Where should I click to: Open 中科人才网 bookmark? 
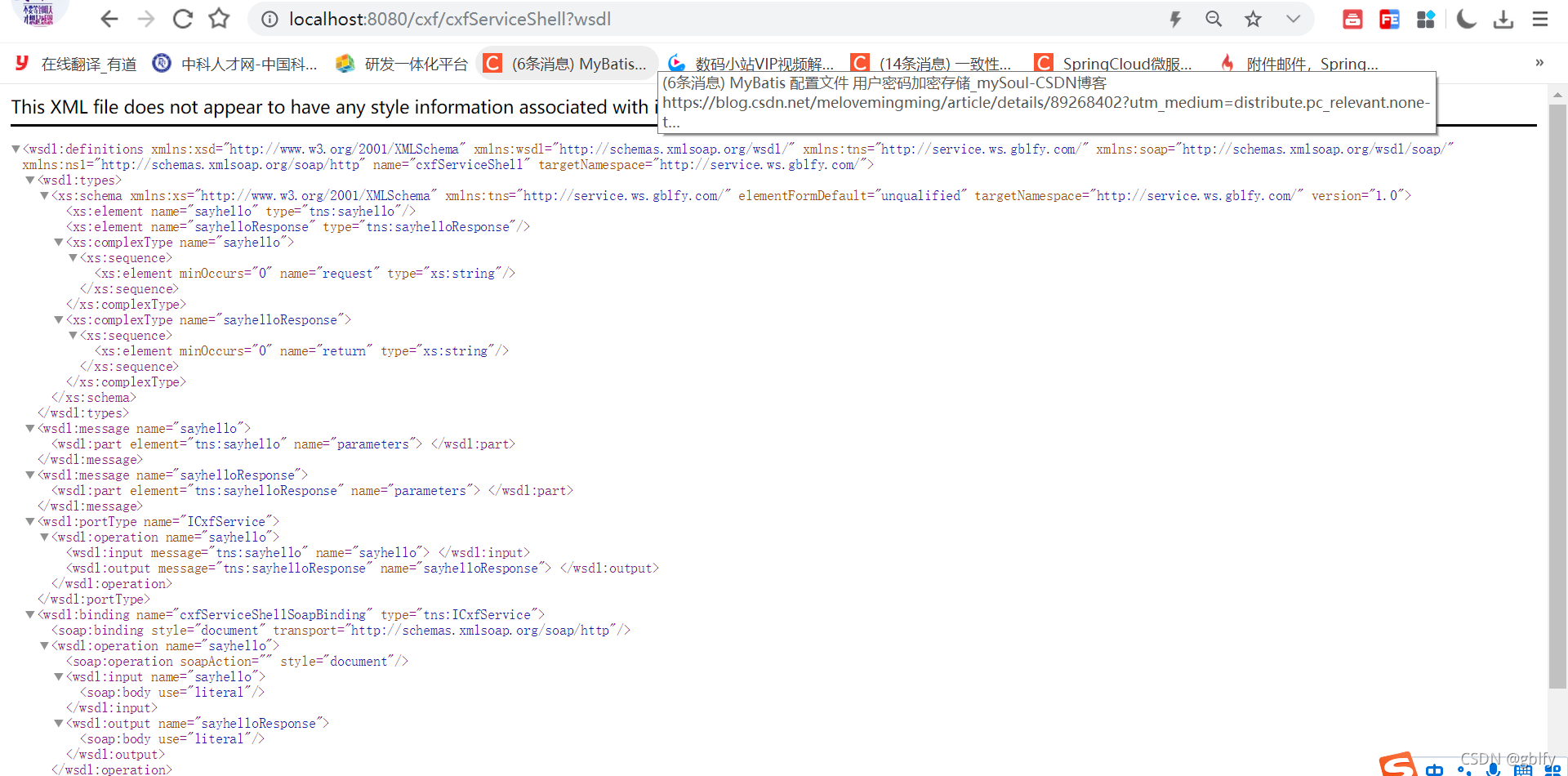point(235,63)
